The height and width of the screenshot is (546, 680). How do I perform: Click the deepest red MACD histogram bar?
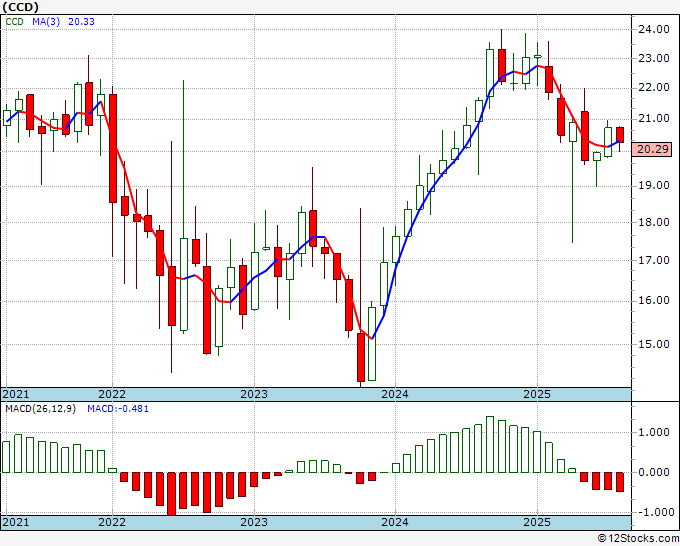point(172,494)
